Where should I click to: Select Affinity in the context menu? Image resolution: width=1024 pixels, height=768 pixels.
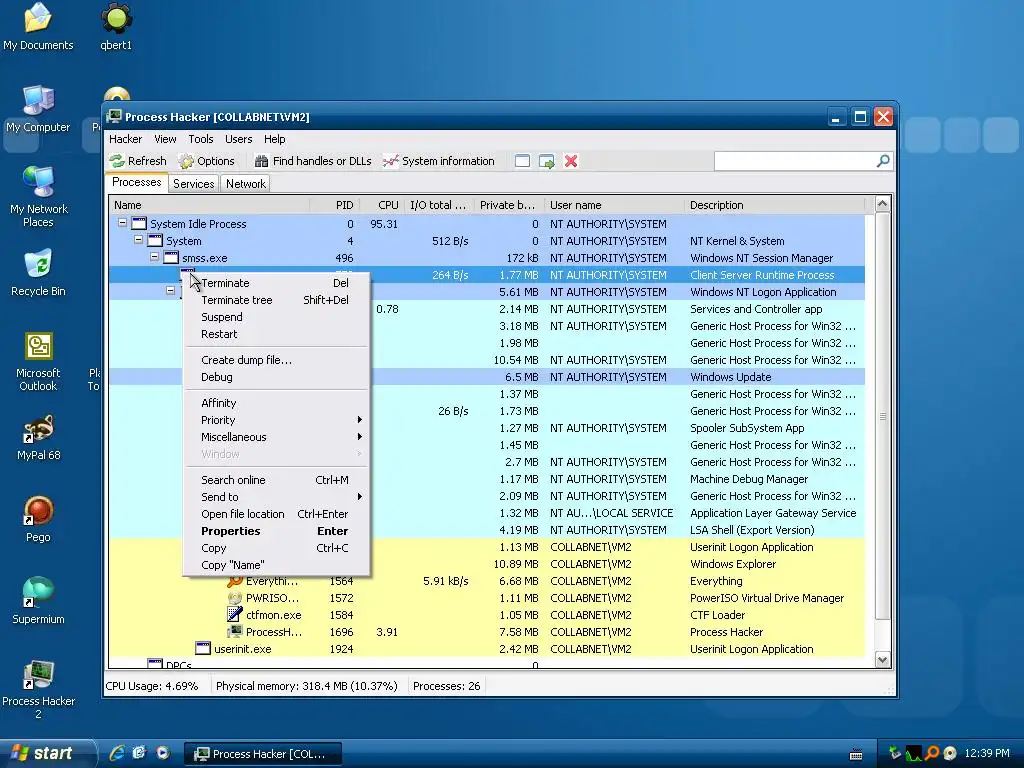(x=276, y=403)
